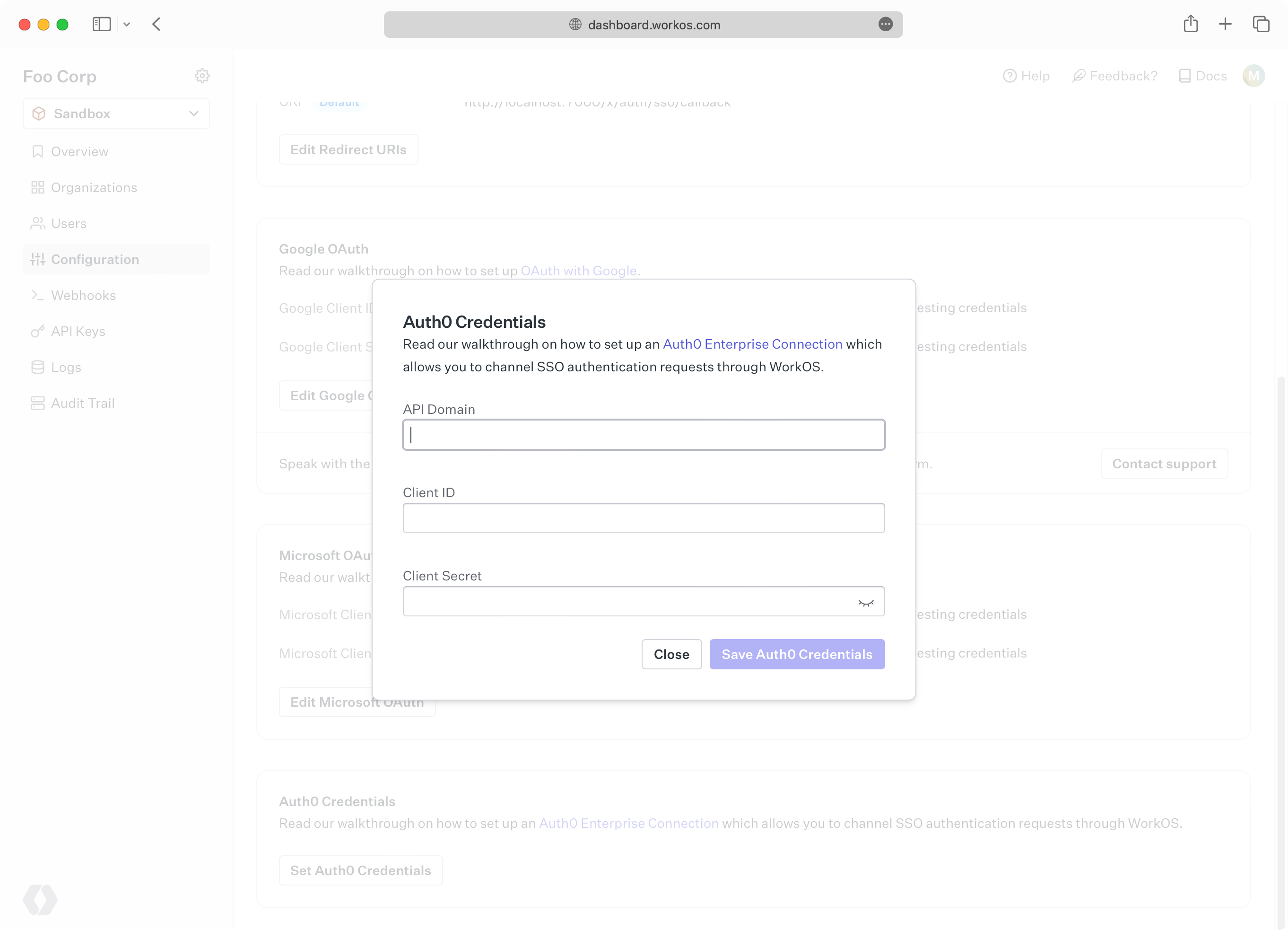Show the tab overview icon
Image resolution: width=1288 pixels, height=930 pixels.
pos(1261,25)
